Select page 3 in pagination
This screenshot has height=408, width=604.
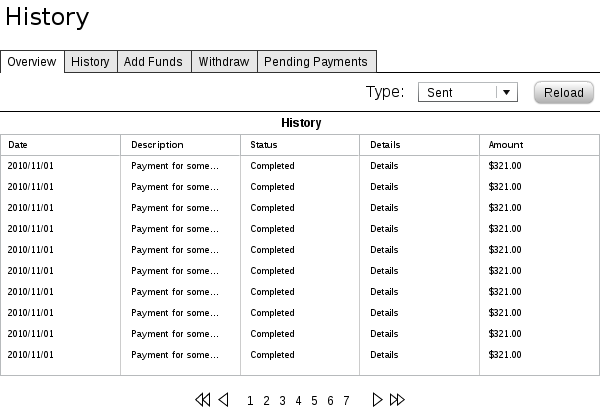point(282,401)
